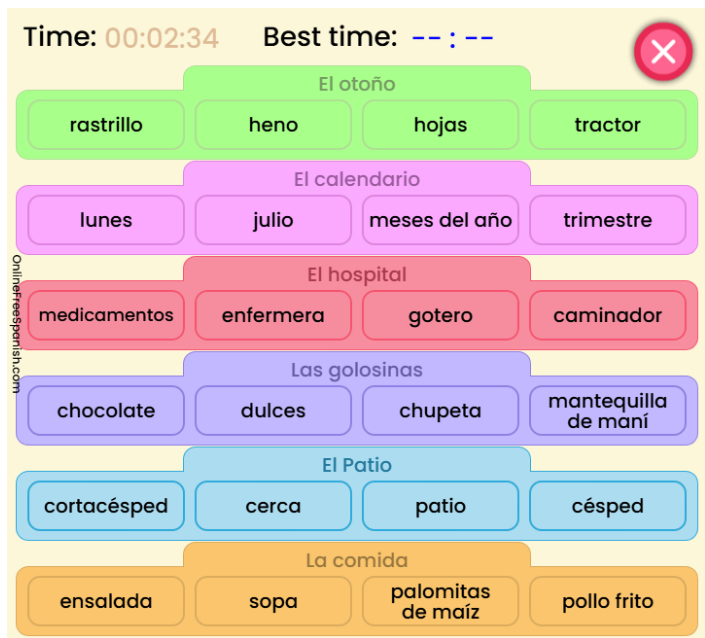Choose the 'pollo frito' word card

(x=607, y=601)
